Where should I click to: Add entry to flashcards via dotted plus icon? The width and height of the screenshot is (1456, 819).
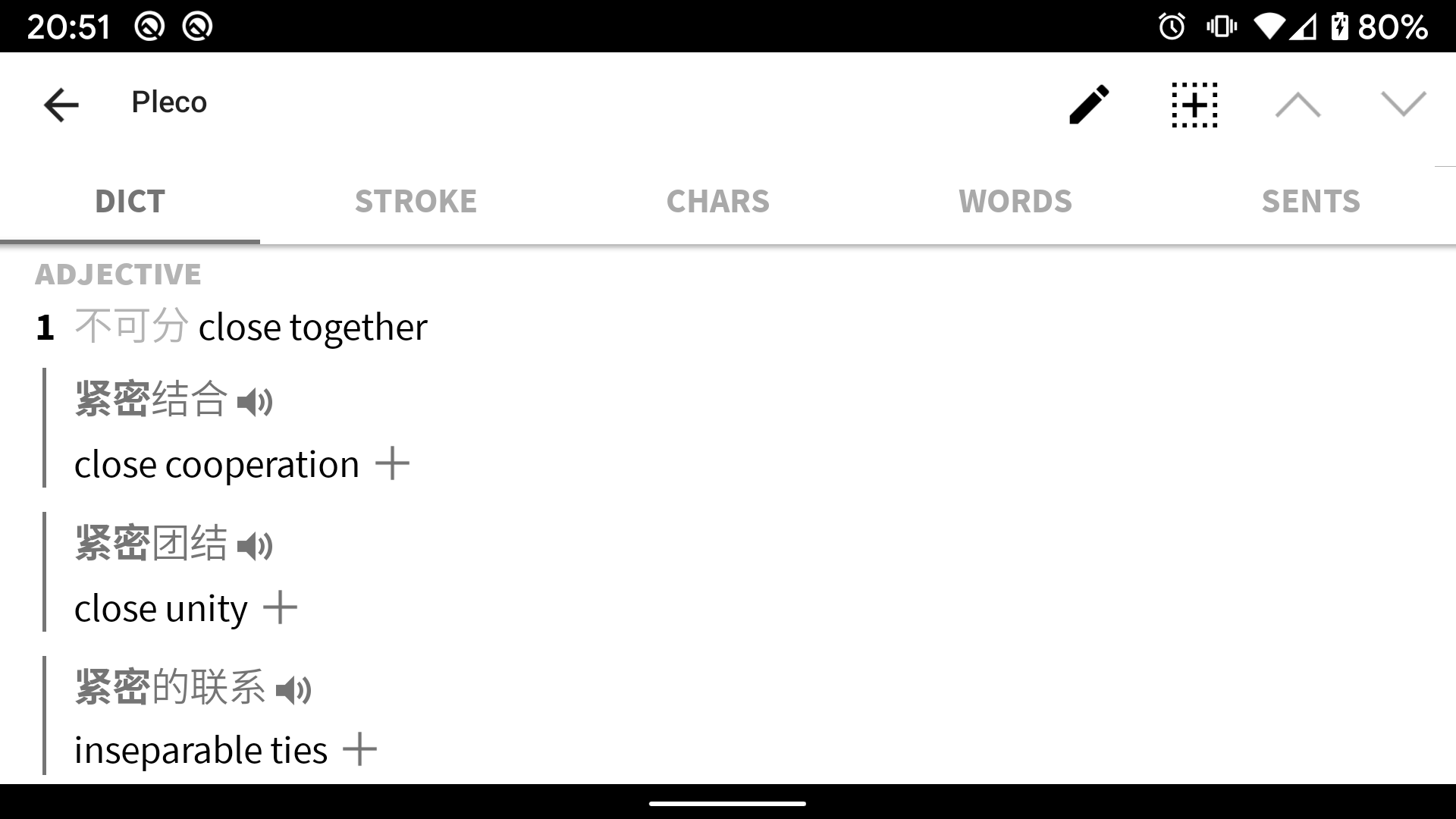coord(1194,105)
